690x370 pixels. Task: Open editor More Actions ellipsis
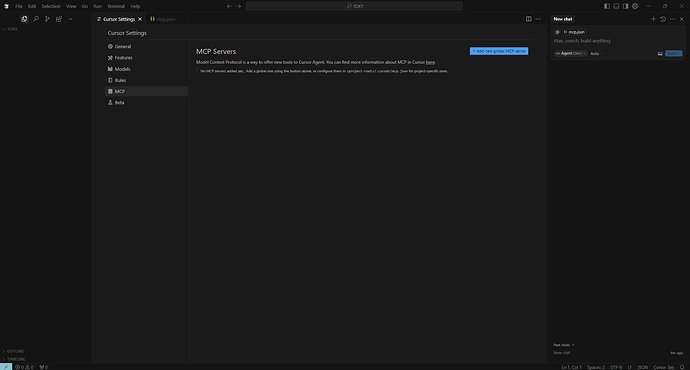tap(538, 19)
